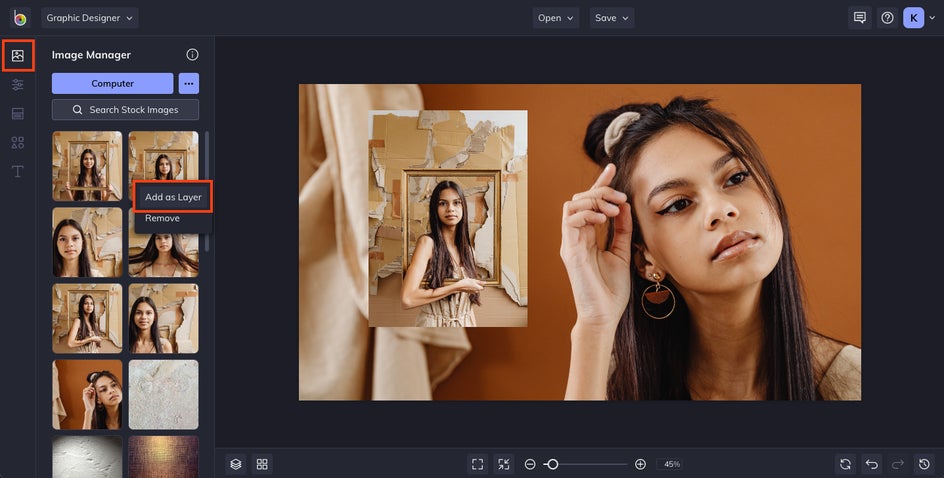This screenshot has width=944, height=478.
Task: Click the fit to screen icon
Action: coord(477,464)
